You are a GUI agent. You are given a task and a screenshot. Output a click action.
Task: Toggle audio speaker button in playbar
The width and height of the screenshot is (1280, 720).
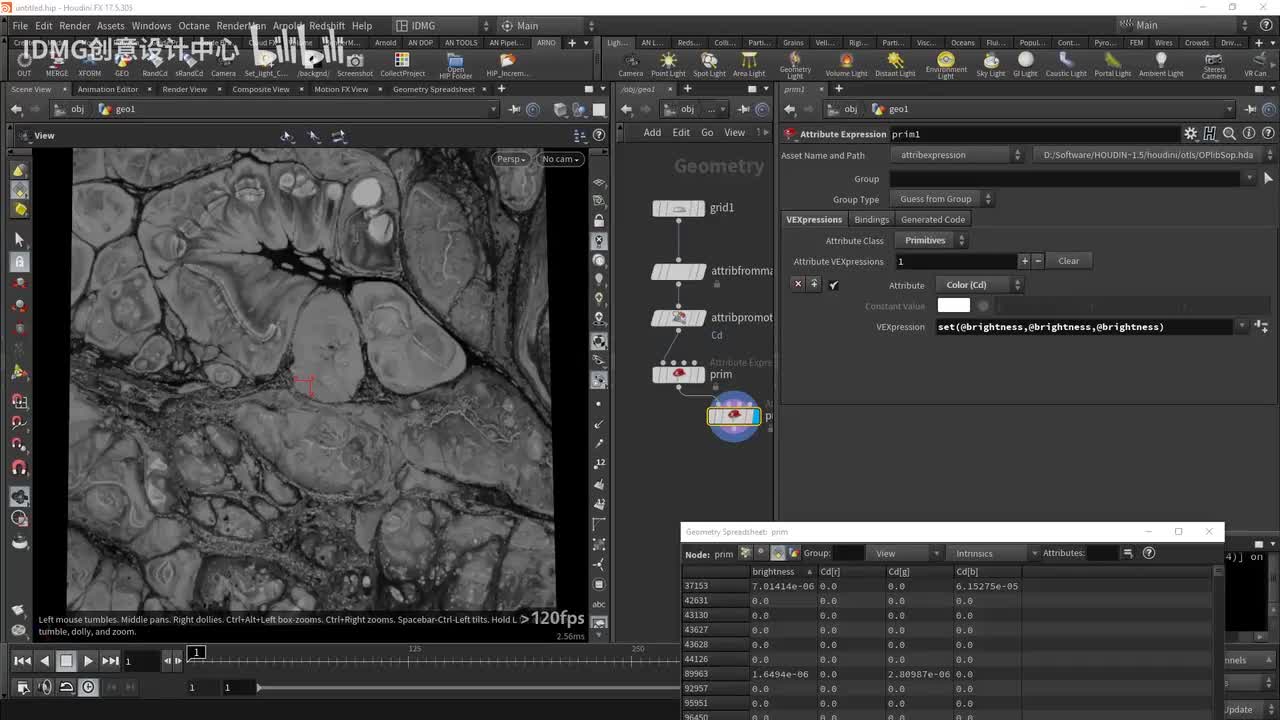[x=45, y=687]
